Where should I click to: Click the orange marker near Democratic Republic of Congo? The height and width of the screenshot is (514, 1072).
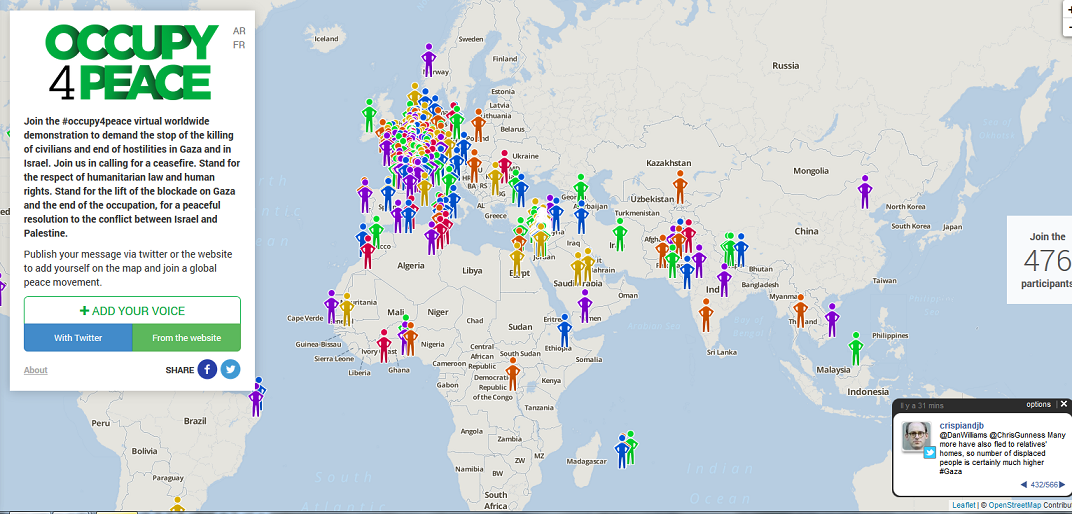click(x=513, y=374)
